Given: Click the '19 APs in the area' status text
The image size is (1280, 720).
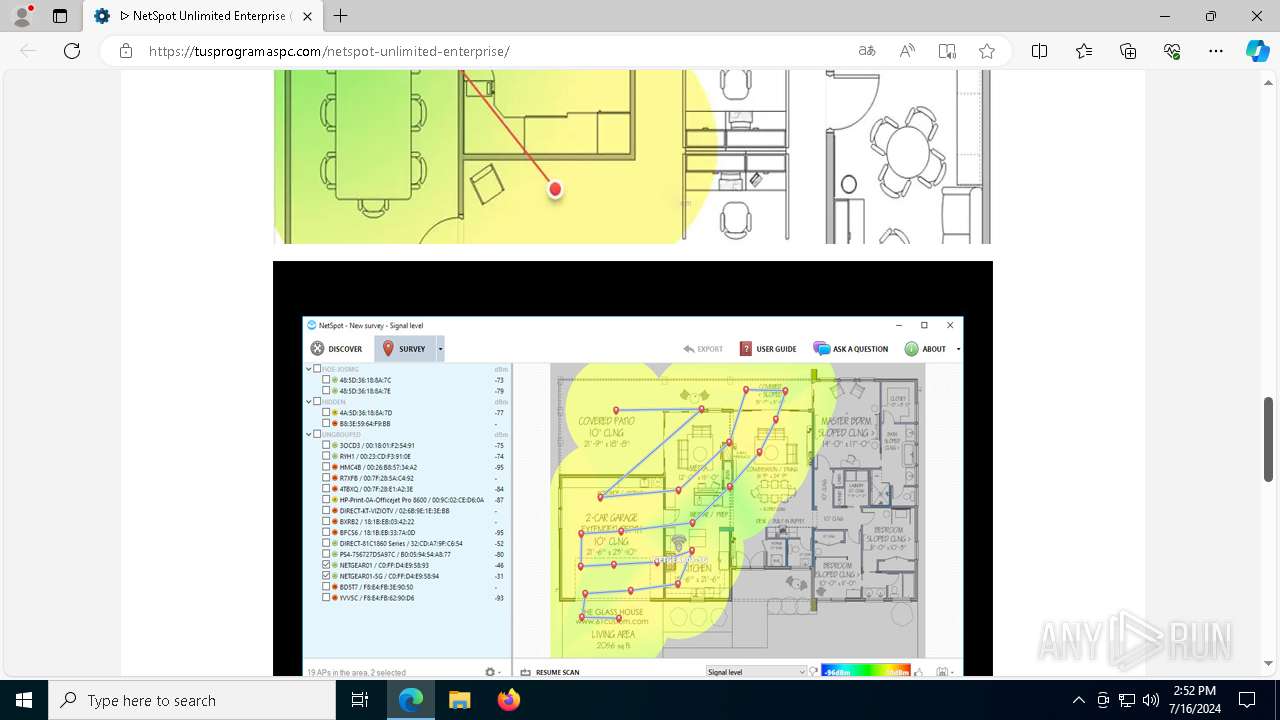Looking at the screenshot, I should click(356, 672).
